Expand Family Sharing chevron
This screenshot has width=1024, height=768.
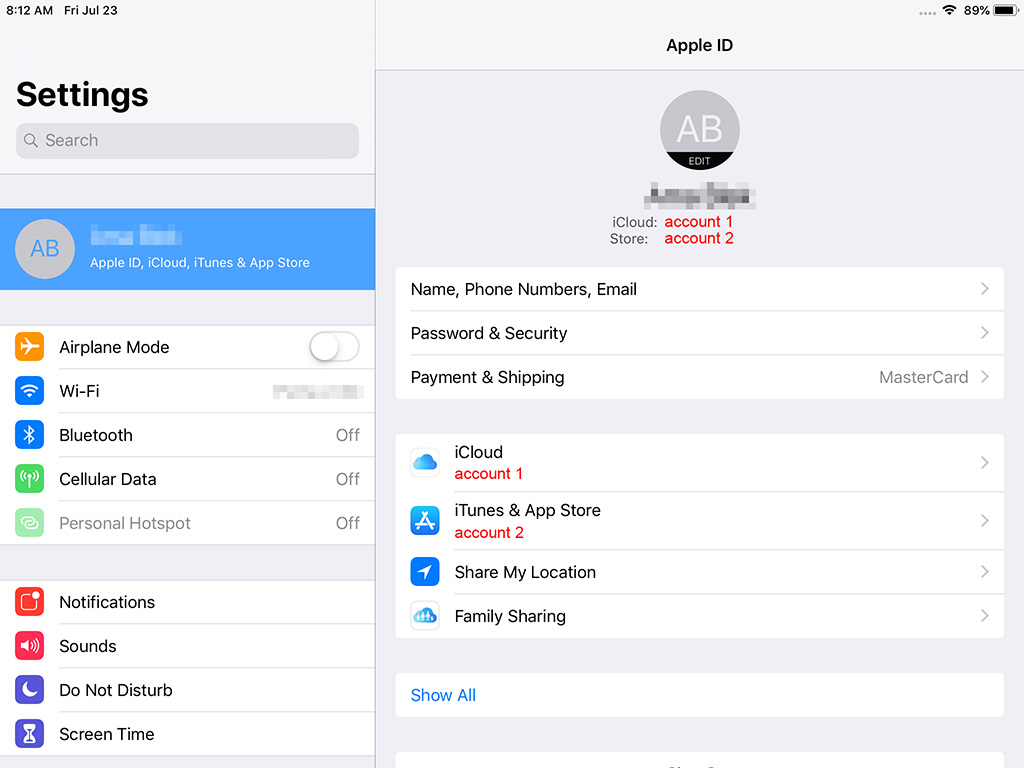coord(985,616)
